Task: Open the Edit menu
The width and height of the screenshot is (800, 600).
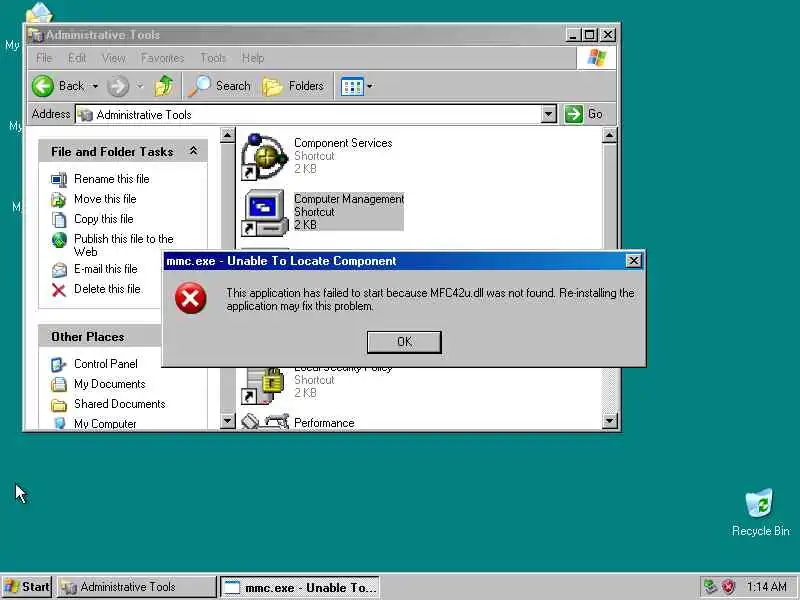Action: (77, 58)
